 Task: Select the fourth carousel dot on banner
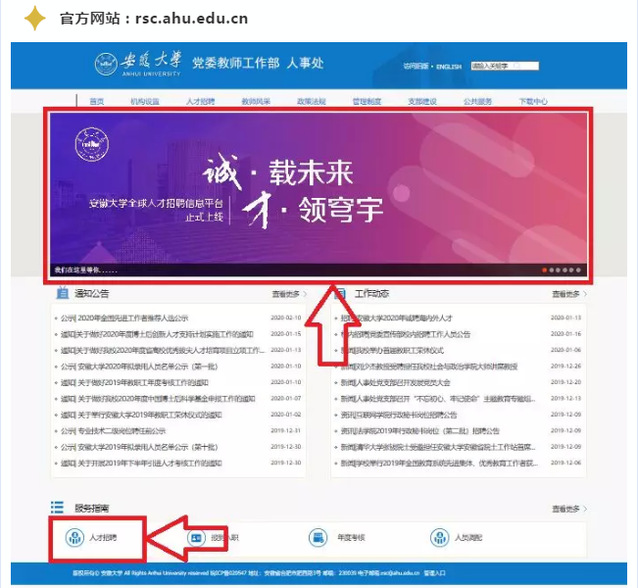click(x=565, y=270)
